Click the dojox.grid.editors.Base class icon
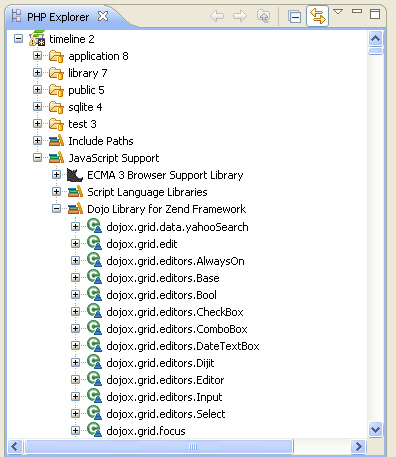Image resolution: width=396 pixels, height=457 pixels. point(94,277)
